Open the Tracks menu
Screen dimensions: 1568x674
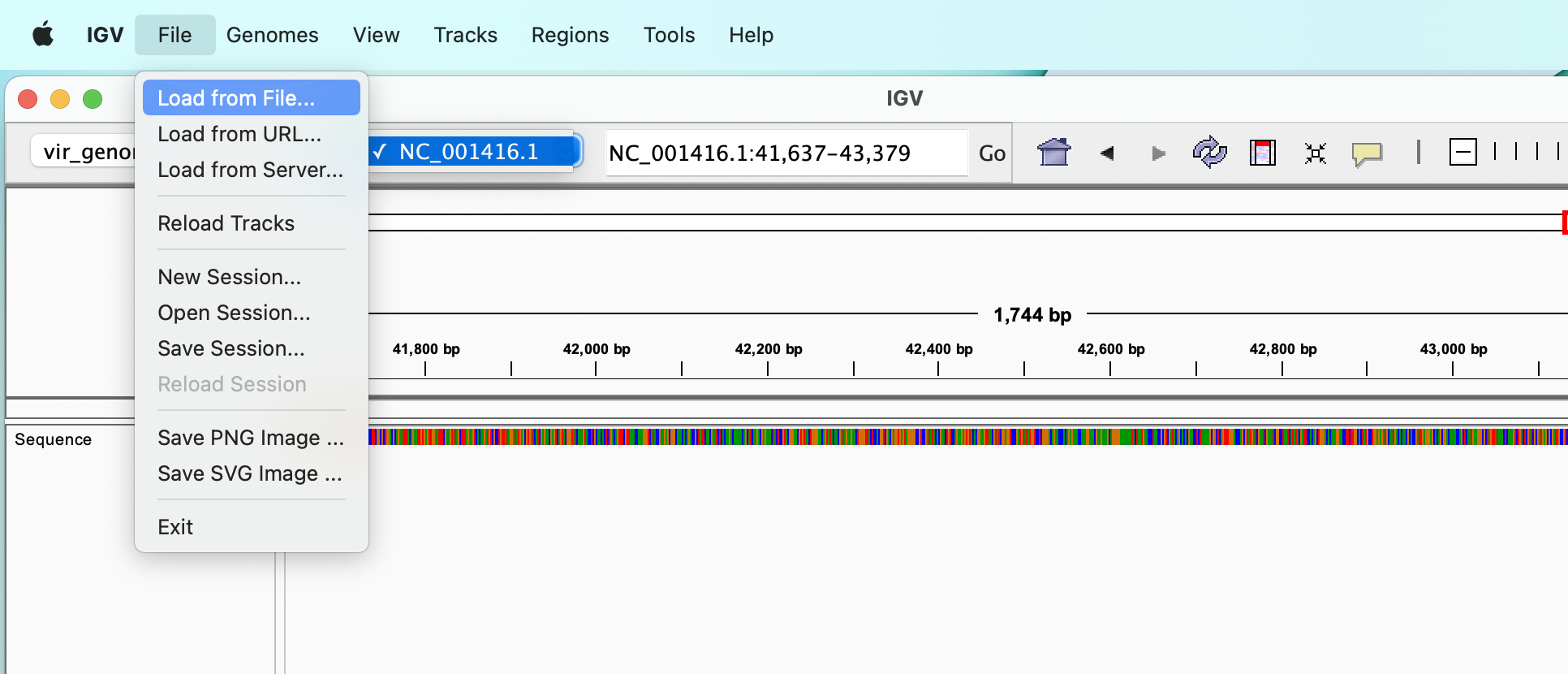[x=466, y=35]
